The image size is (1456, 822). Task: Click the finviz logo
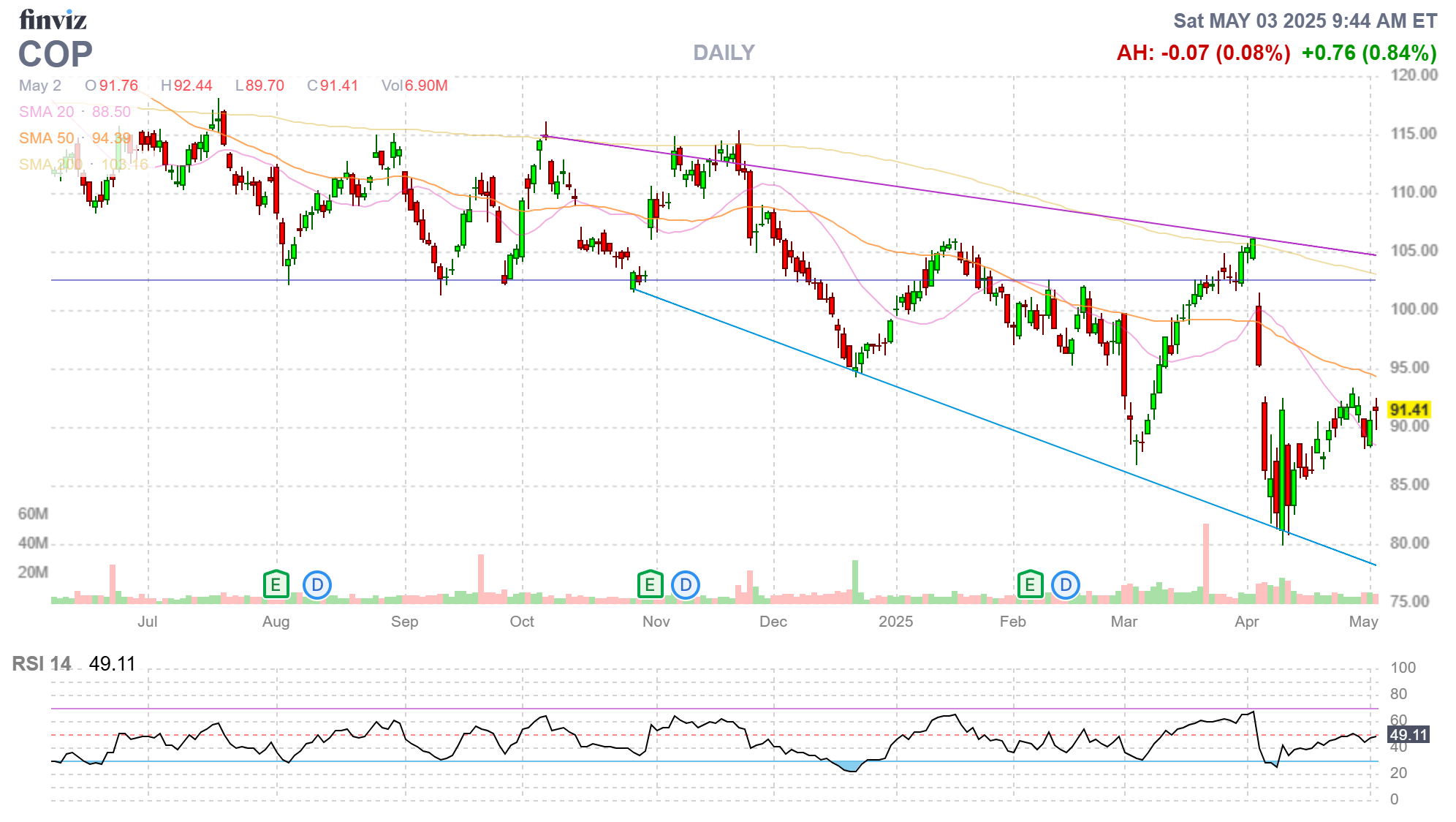[x=53, y=20]
